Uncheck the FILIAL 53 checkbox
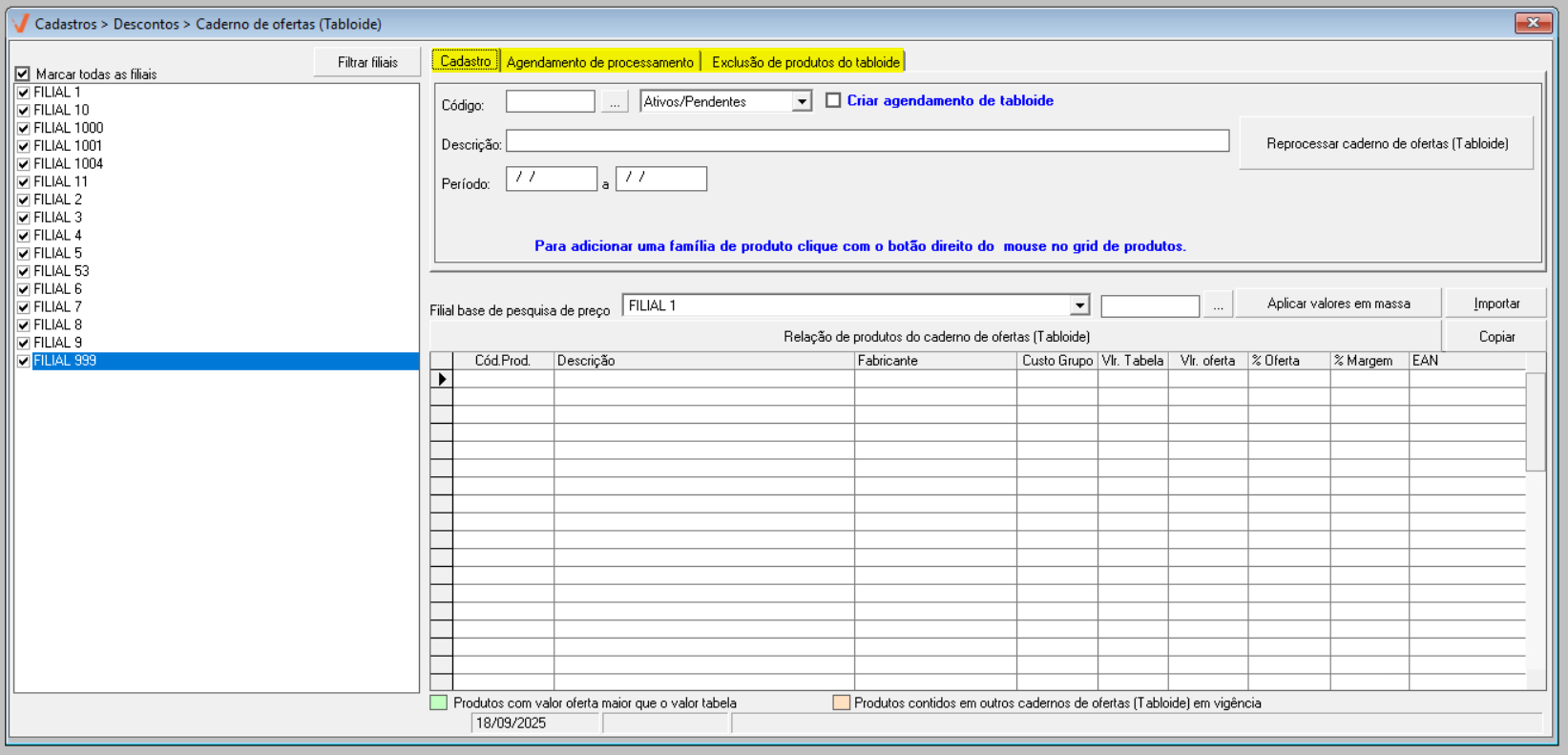The width and height of the screenshot is (1568, 755). tap(24, 271)
